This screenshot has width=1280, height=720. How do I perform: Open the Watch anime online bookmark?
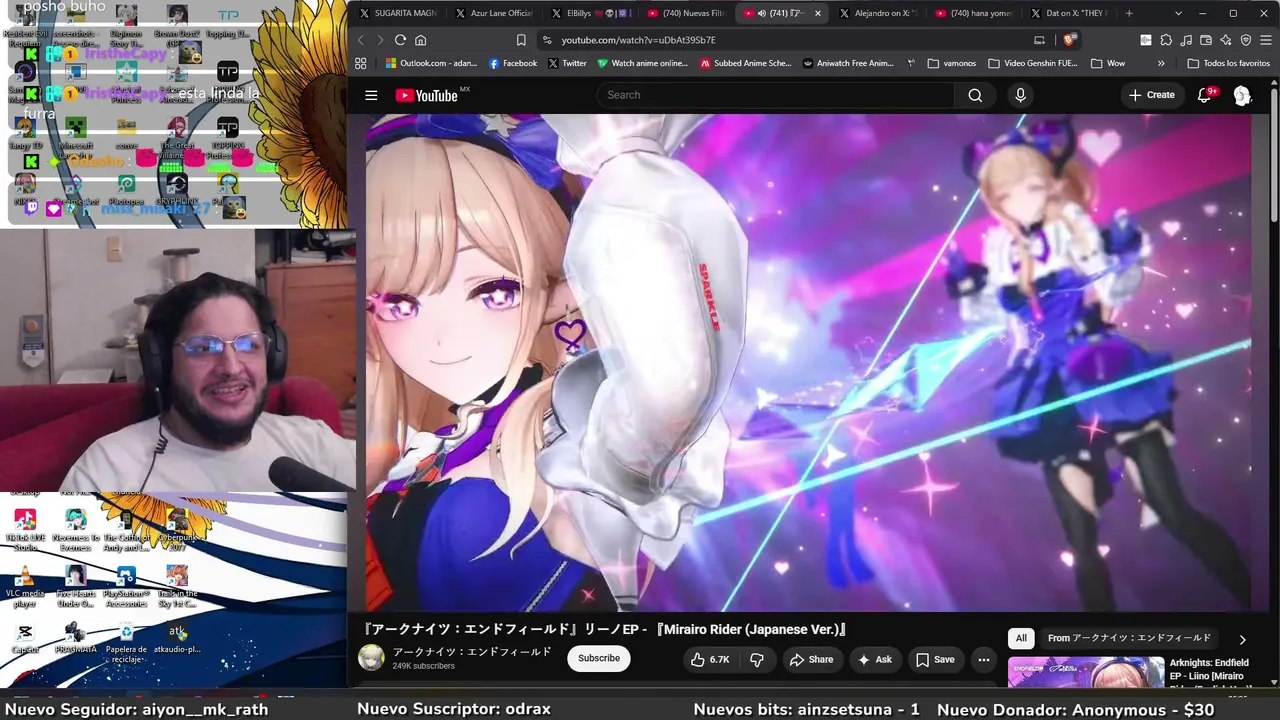[642, 63]
